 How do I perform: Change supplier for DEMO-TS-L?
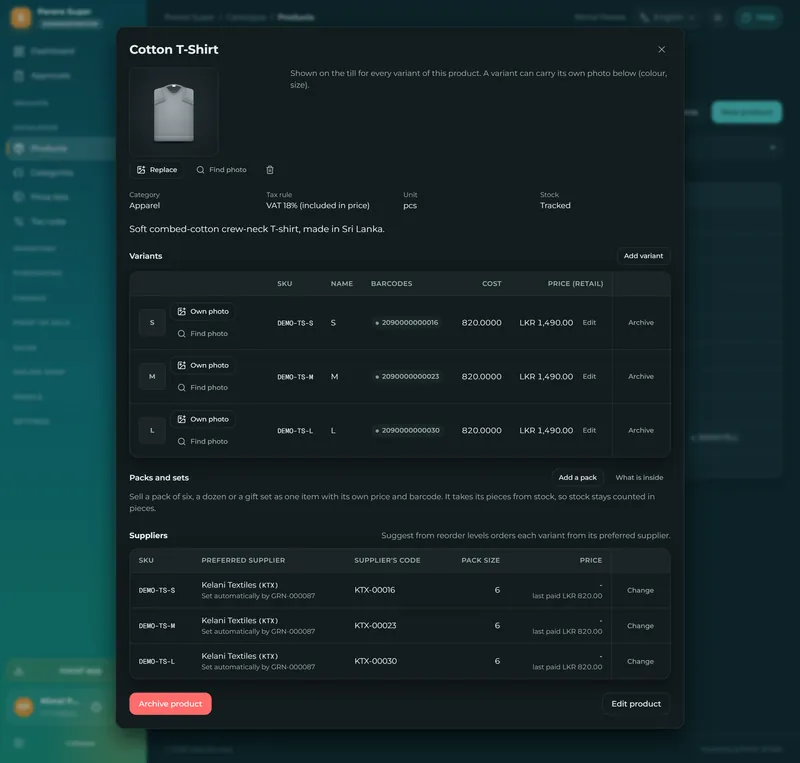(x=640, y=661)
